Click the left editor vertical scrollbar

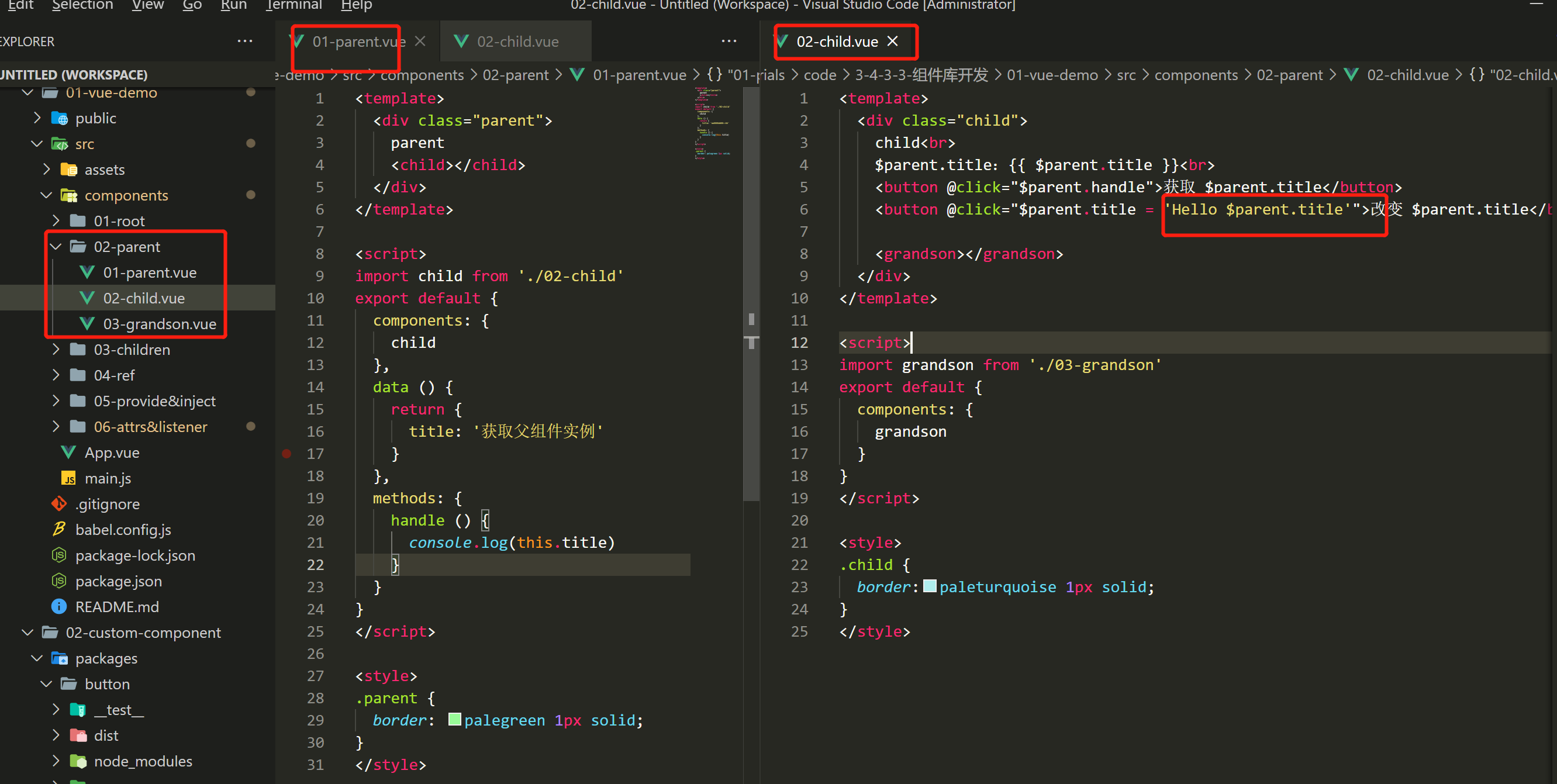tap(751, 293)
